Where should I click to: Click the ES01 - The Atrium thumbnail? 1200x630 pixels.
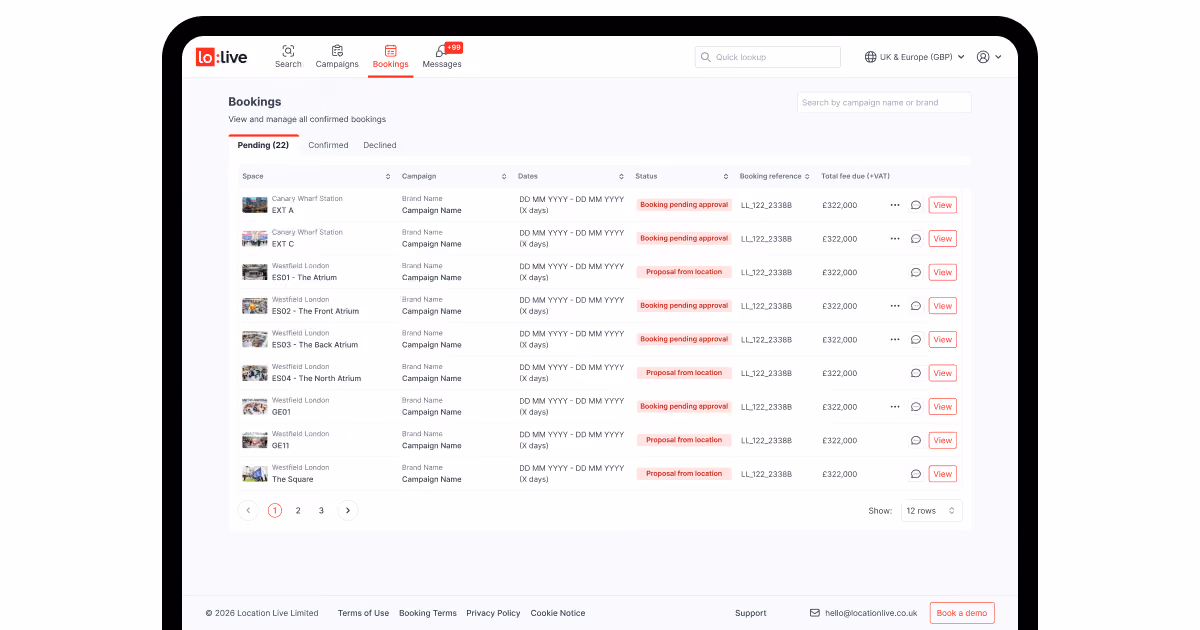(255, 272)
